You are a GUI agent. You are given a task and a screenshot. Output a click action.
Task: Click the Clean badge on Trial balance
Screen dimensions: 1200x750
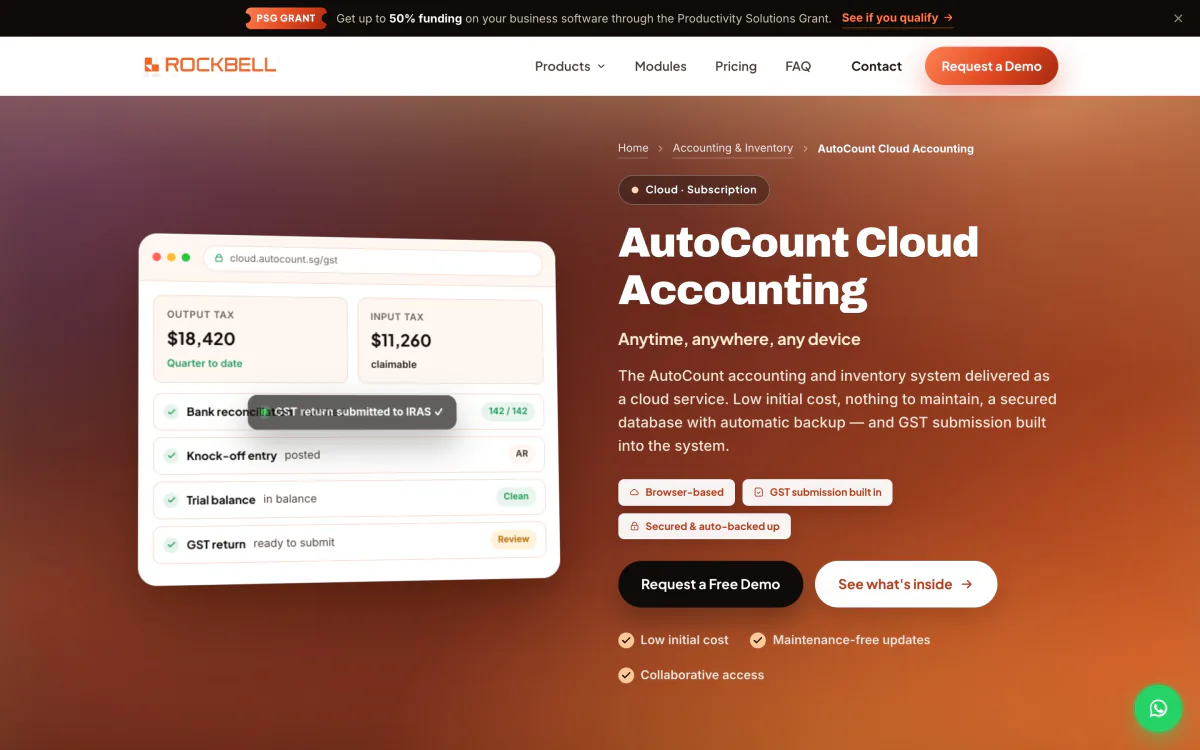coord(516,496)
